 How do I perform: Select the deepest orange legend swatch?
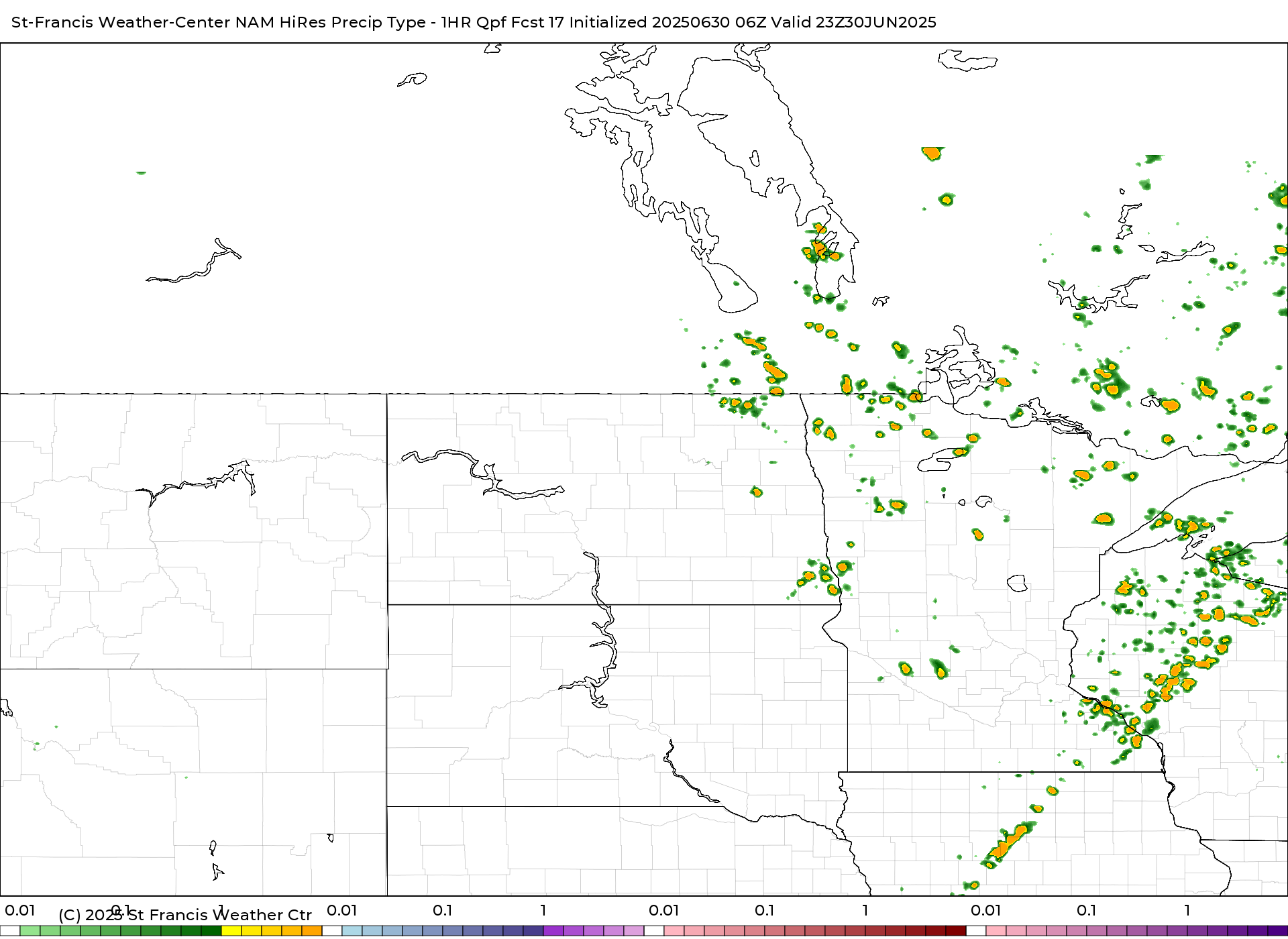(312, 930)
